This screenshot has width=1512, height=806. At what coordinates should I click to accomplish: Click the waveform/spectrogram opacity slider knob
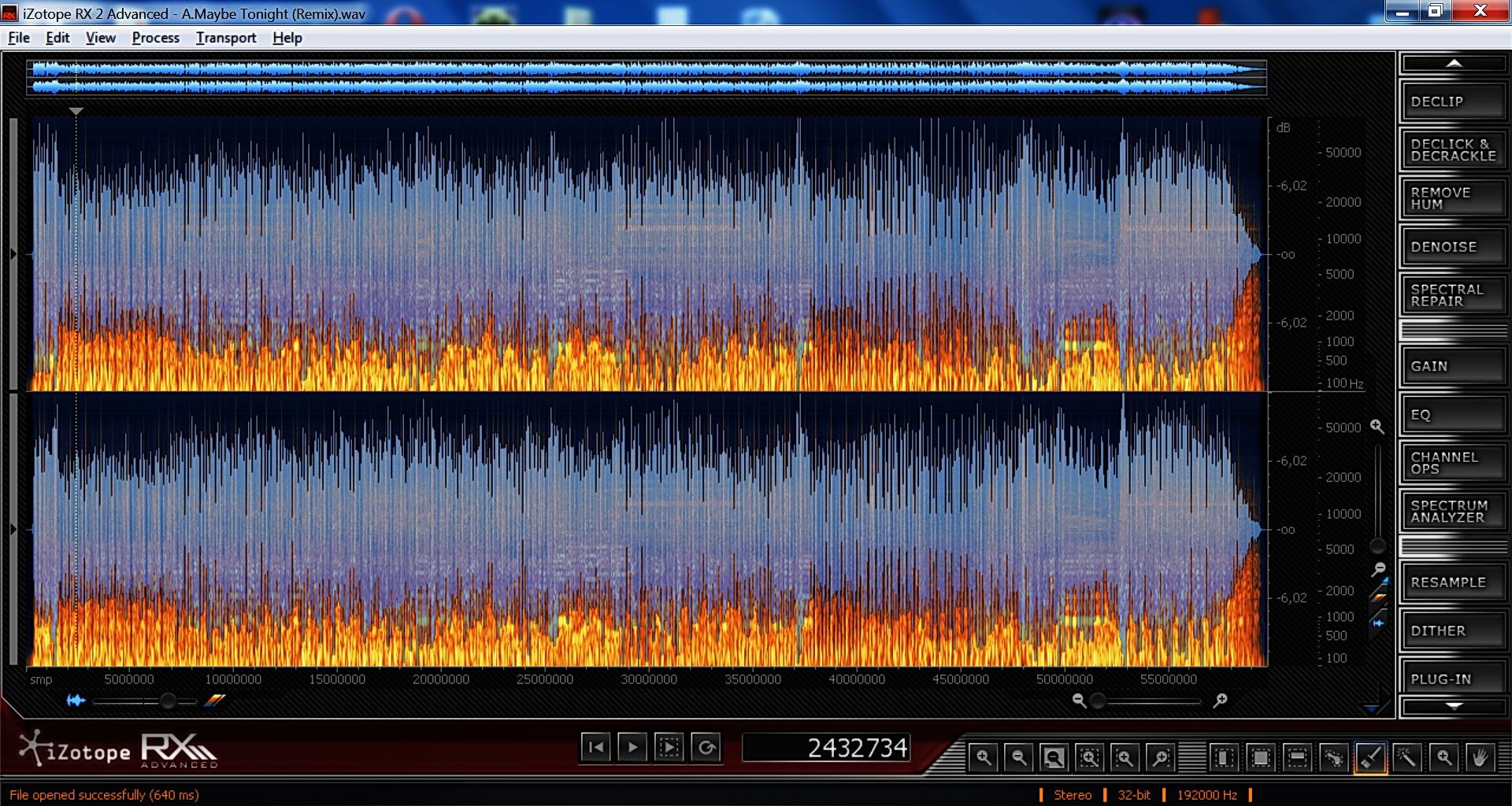click(x=168, y=701)
